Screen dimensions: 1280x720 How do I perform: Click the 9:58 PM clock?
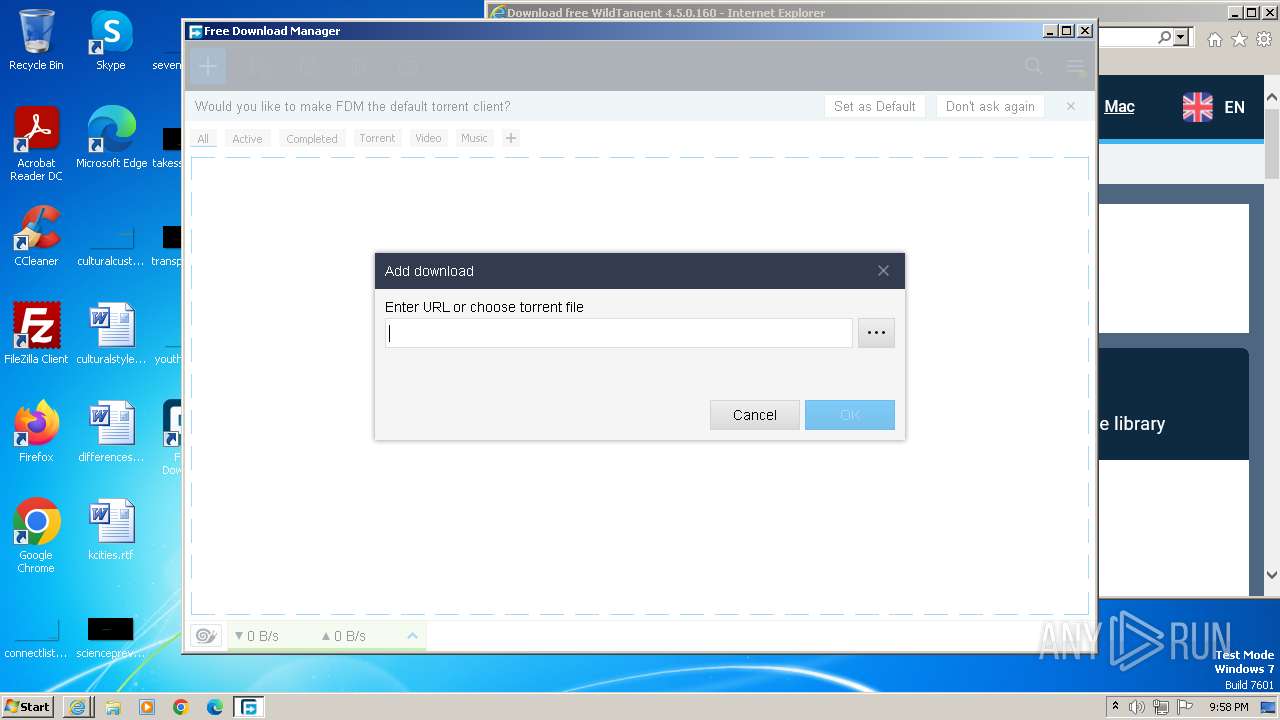pyautogui.click(x=1228, y=707)
